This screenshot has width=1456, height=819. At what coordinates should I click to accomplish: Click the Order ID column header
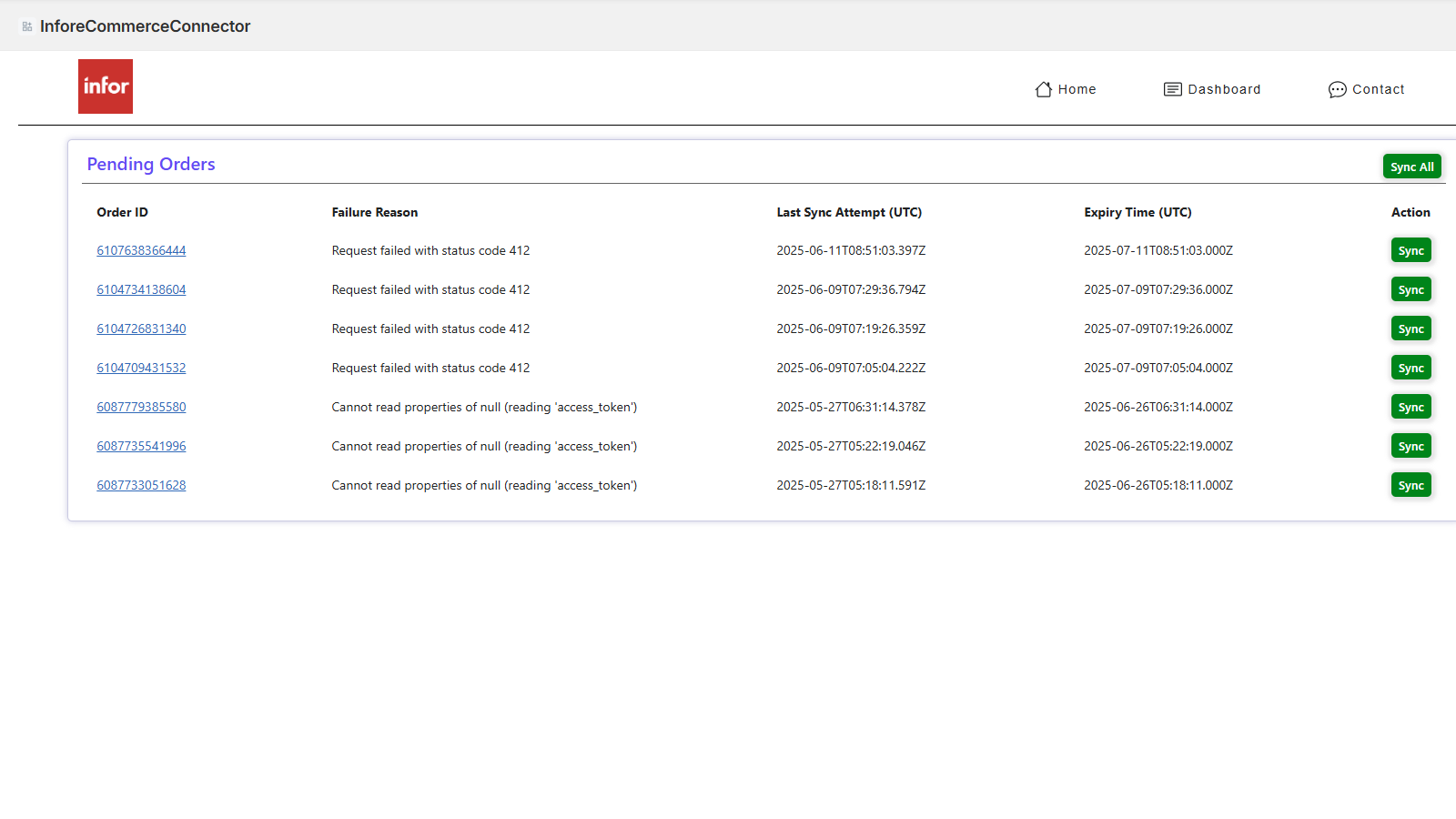(122, 212)
